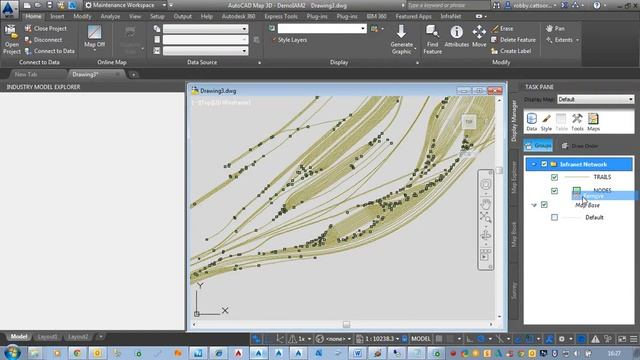Open the Display Map Default dropdown
Viewport: 640px width, 360px height.
595,99
